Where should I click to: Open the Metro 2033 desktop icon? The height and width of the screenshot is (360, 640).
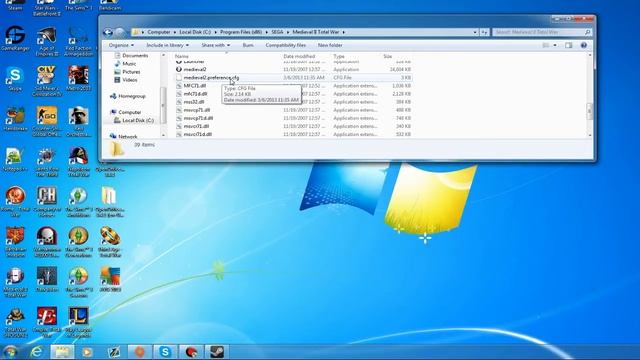point(78,79)
